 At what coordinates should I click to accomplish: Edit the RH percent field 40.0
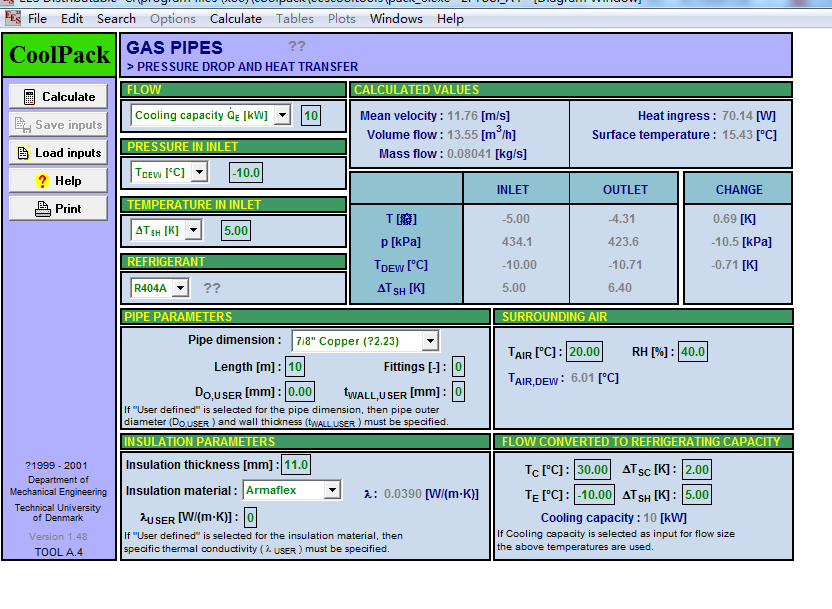(x=692, y=352)
